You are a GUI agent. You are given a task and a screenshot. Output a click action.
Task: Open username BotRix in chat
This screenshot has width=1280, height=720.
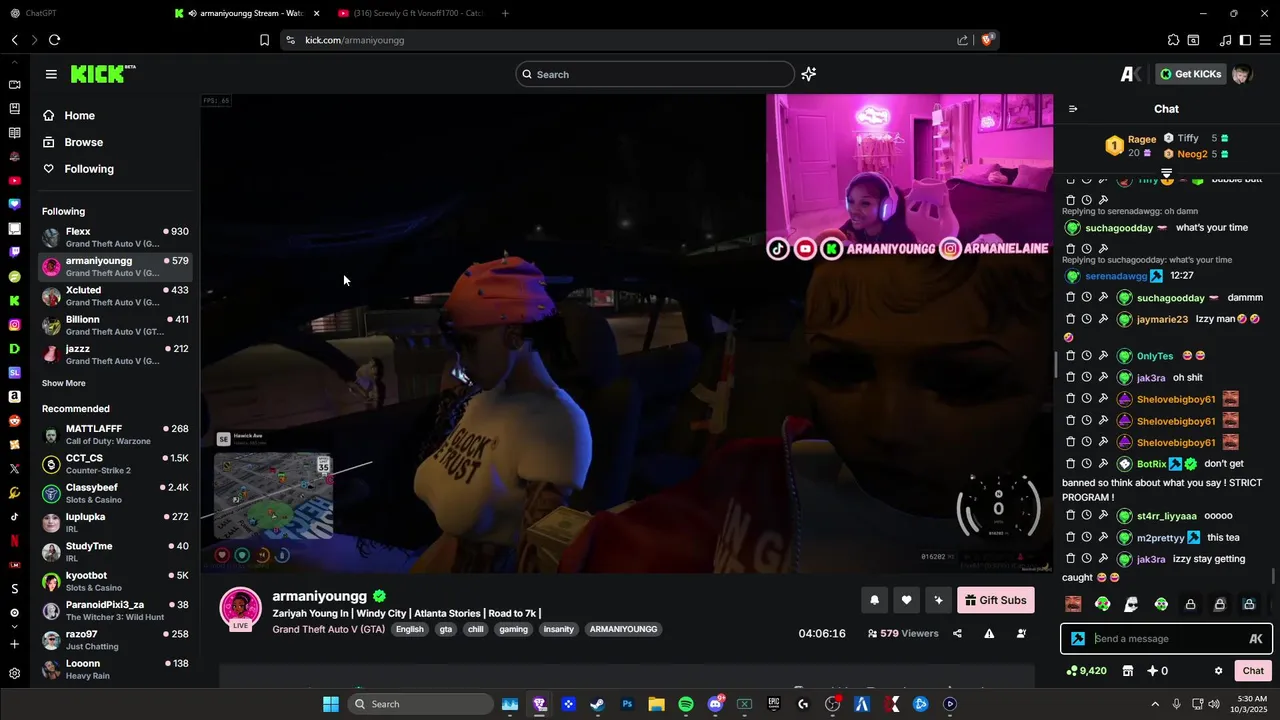coord(1151,464)
